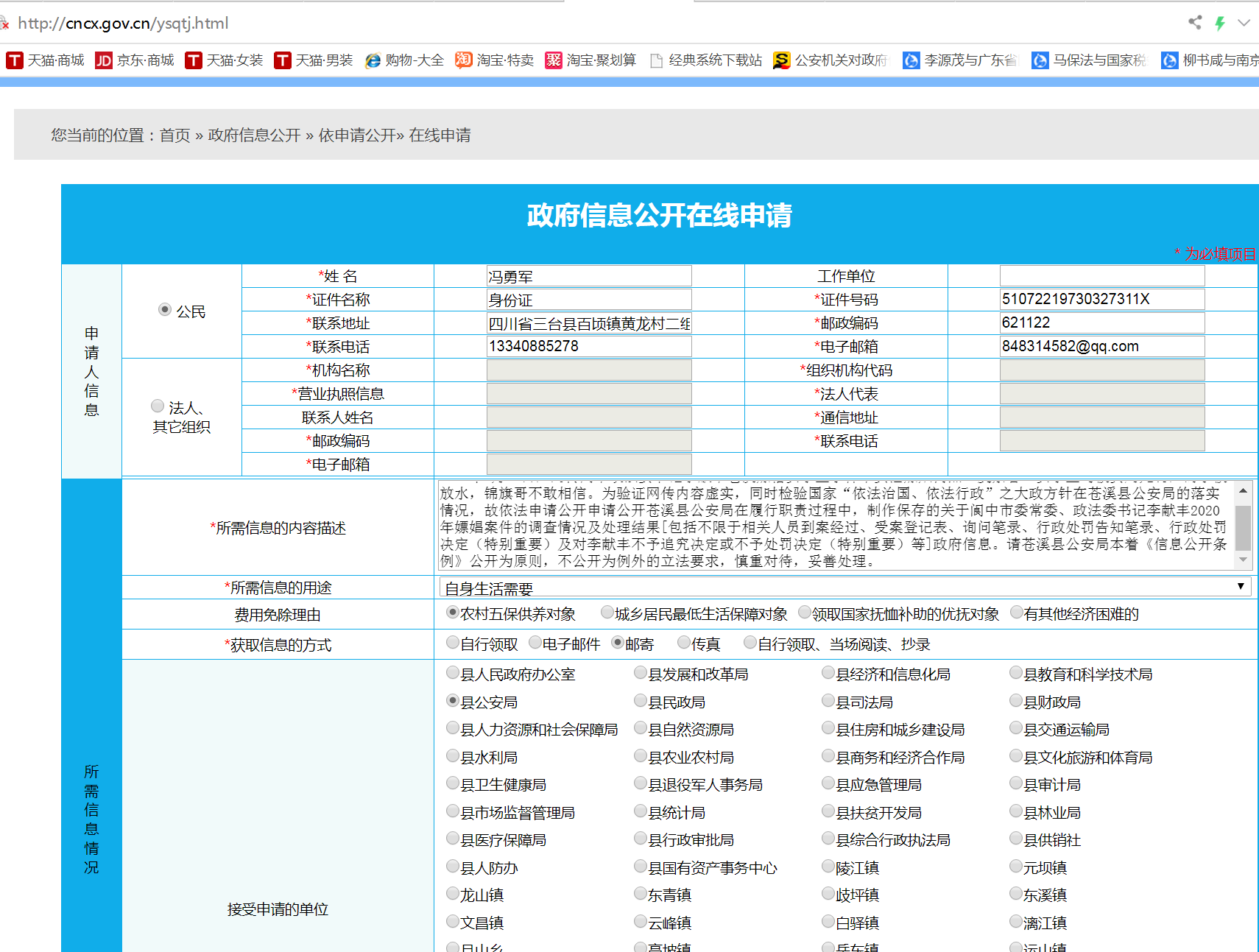Select 县综合行政执法局 as receiving unit

pos(828,839)
